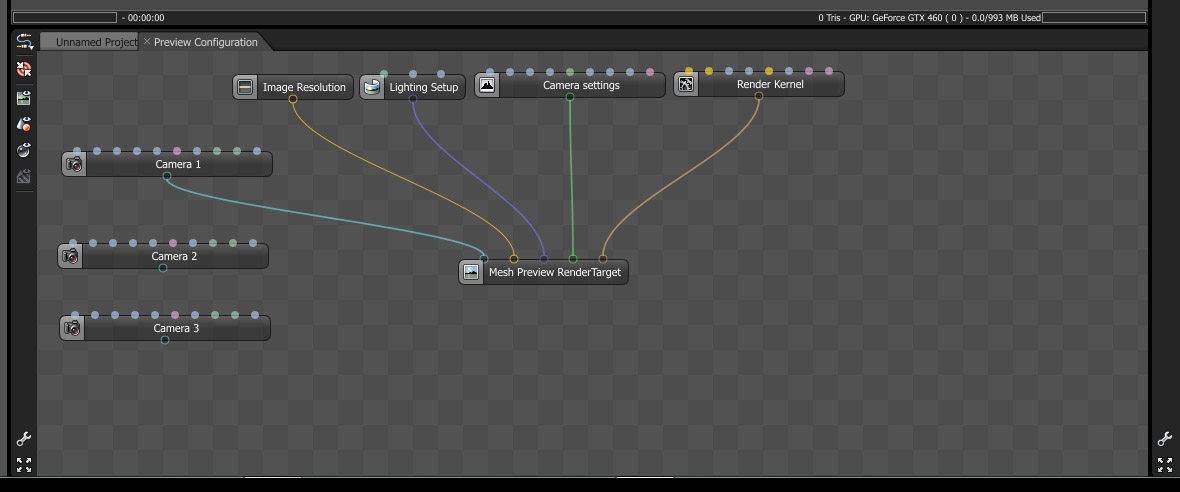Select the Camera 1 node label

(x=178, y=164)
